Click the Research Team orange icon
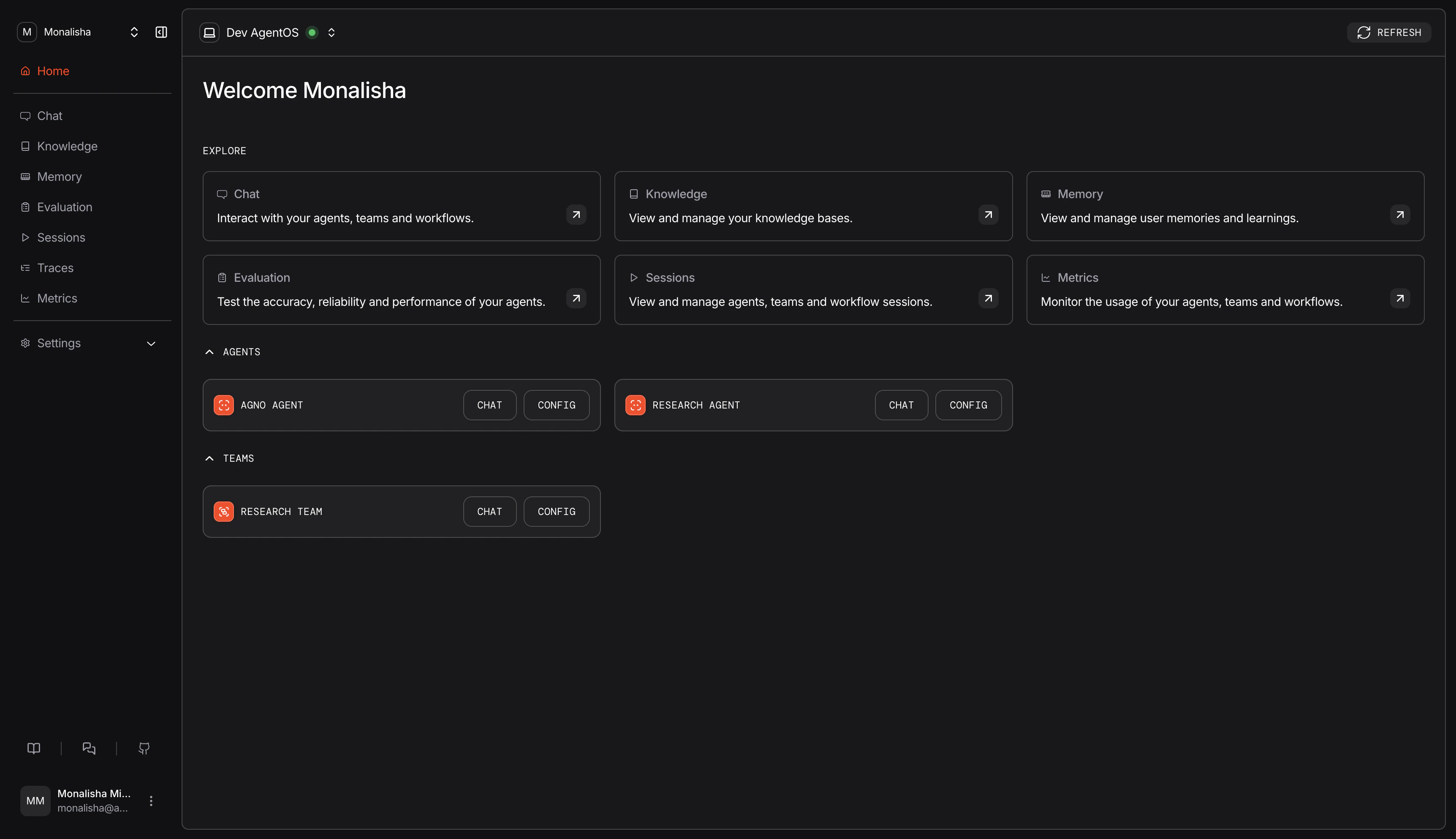 point(223,512)
